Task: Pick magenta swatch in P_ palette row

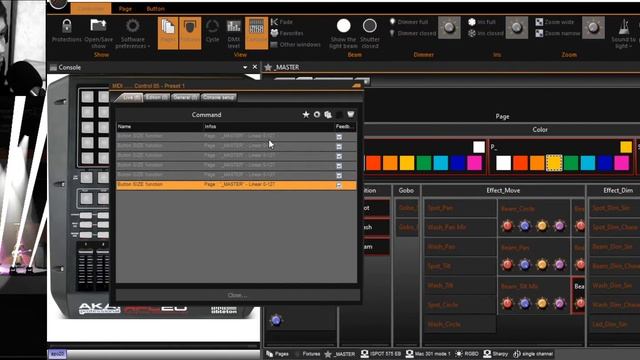Action: [621, 163]
